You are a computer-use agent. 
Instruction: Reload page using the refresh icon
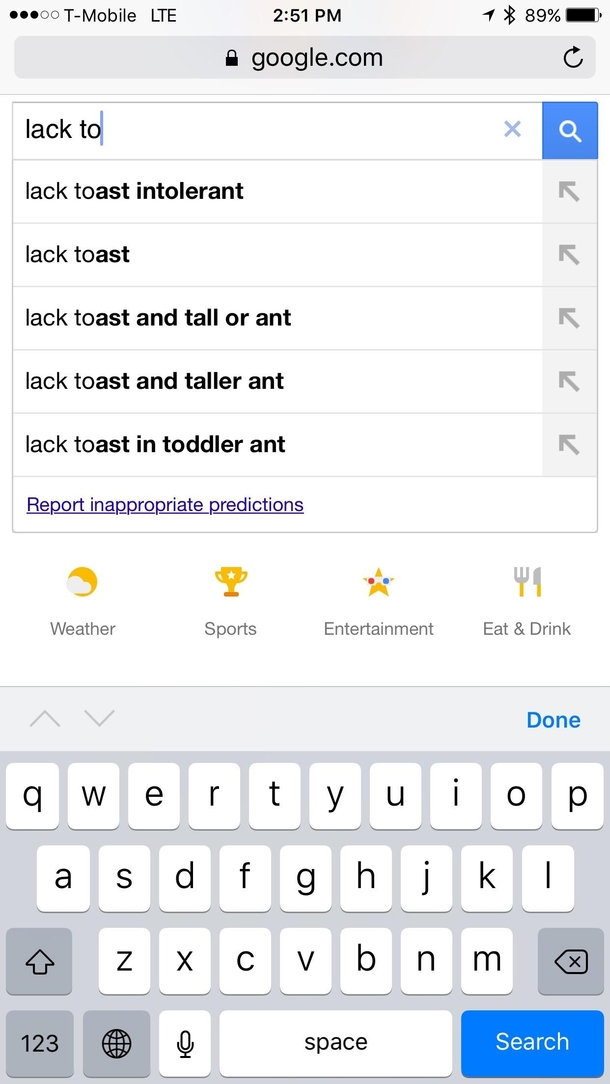click(x=573, y=57)
